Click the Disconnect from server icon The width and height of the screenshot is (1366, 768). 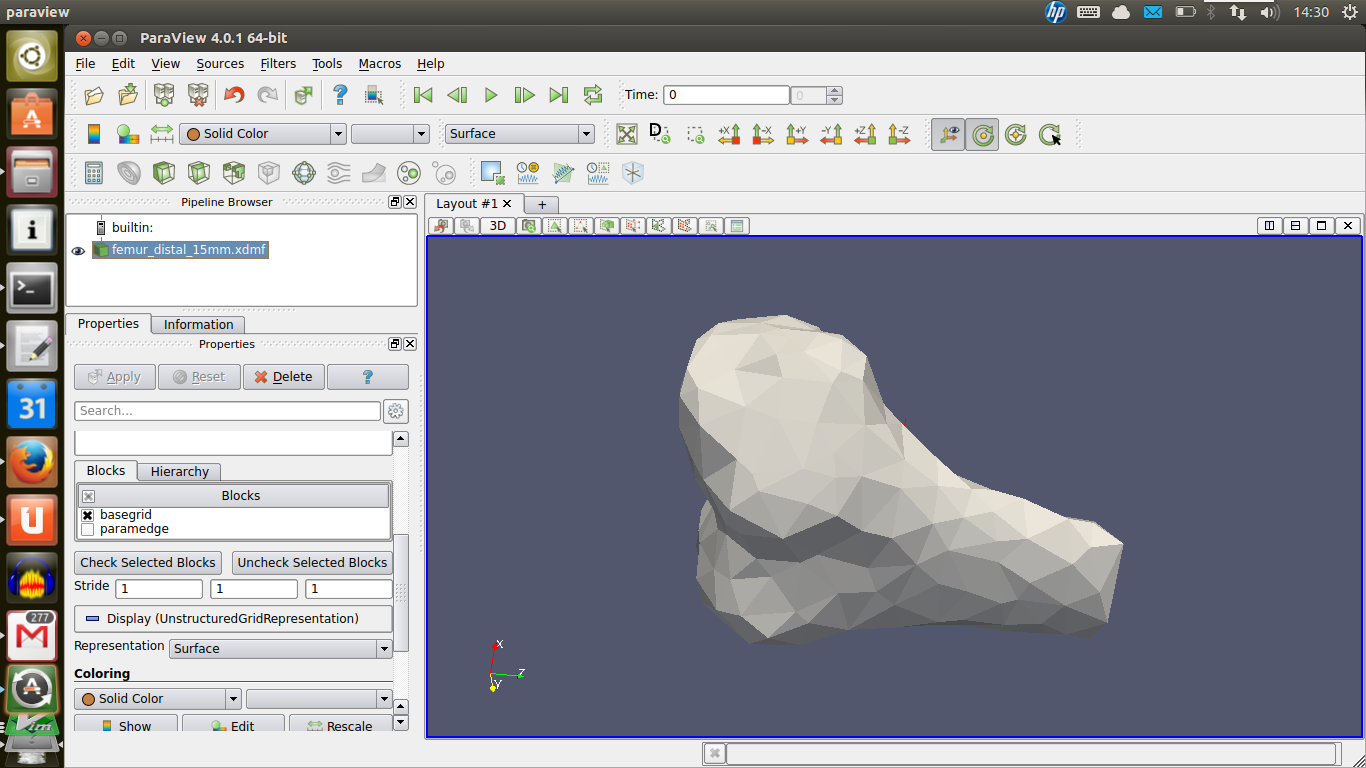point(198,95)
